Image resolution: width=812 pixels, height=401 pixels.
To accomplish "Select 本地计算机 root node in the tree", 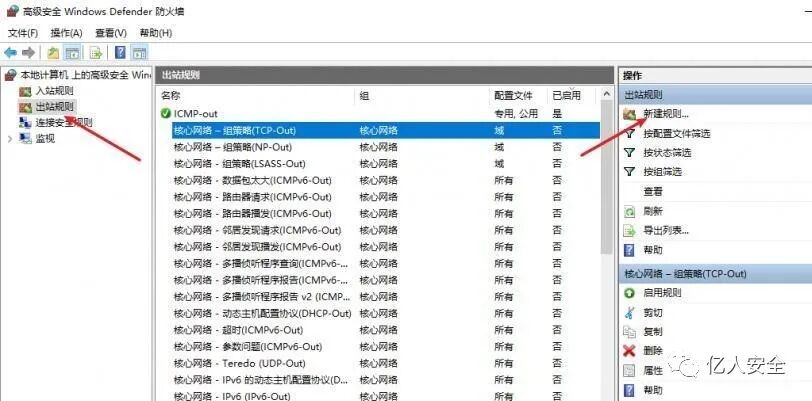I will tap(85, 75).
